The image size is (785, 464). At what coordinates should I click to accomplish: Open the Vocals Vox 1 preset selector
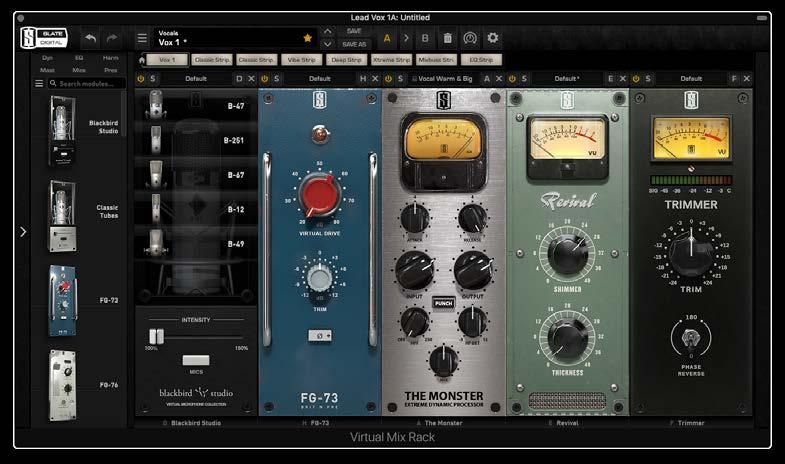click(234, 38)
